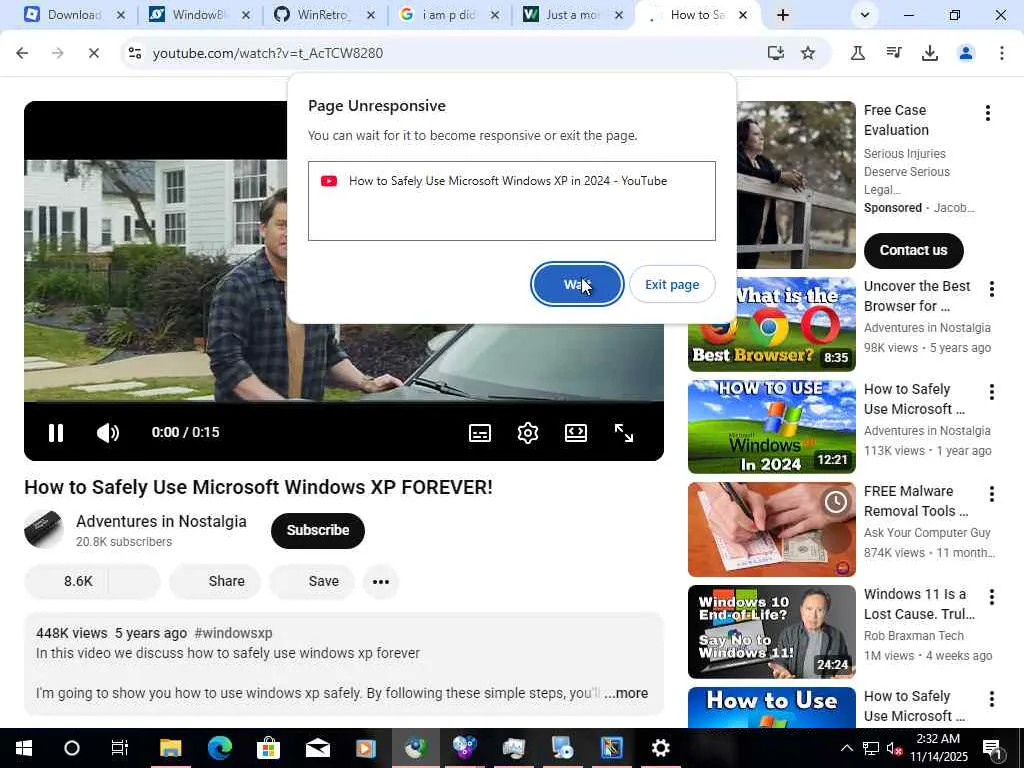The height and width of the screenshot is (768, 1024).
Task: Open Cortana search circle on the taskbar
Action: pyautogui.click(x=72, y=748)
